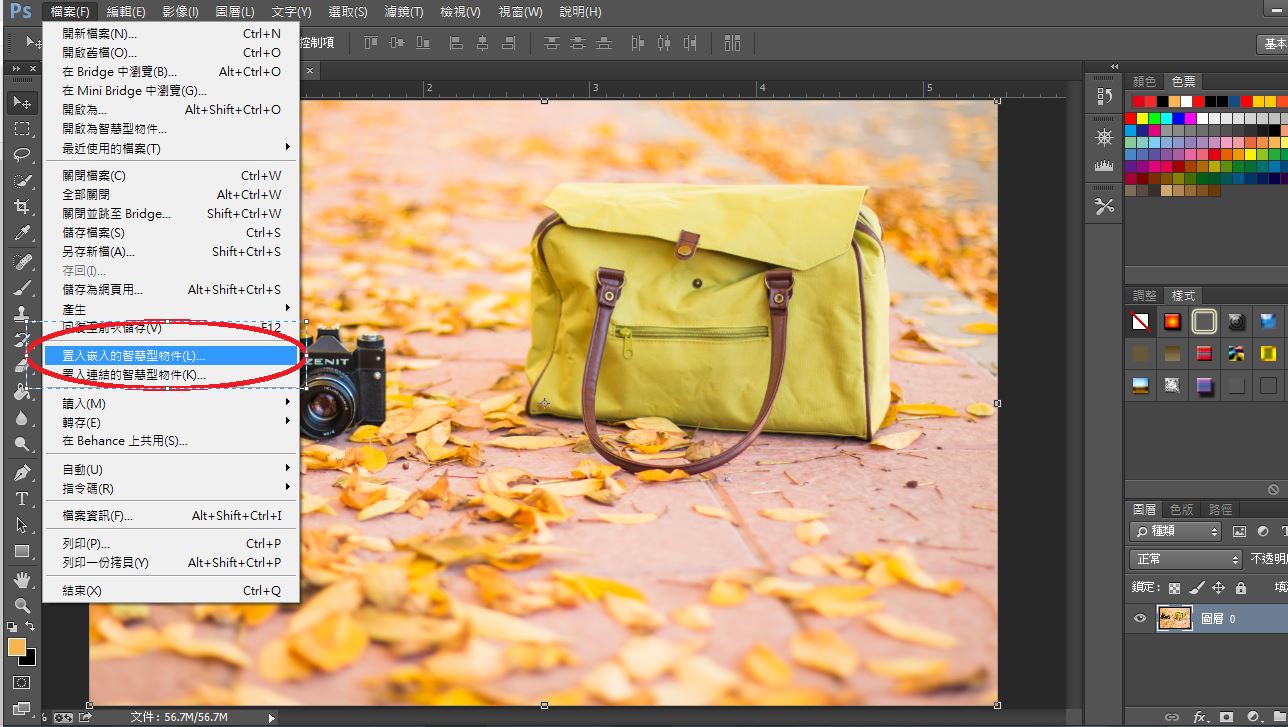Toggle adjustment layer filter
The image size is (1288, 727).
1264,532
